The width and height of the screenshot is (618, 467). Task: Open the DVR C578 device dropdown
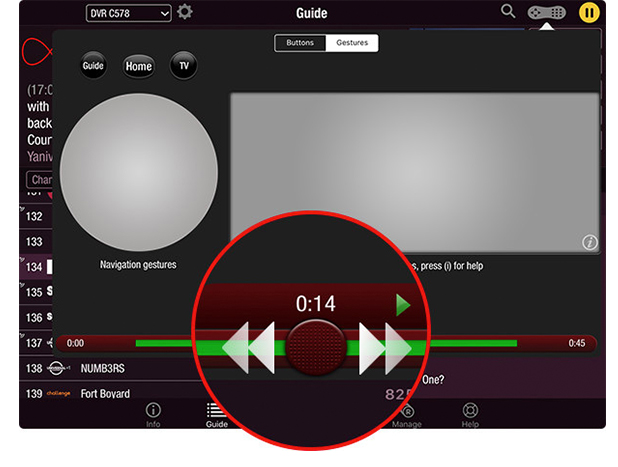(128, 13)
